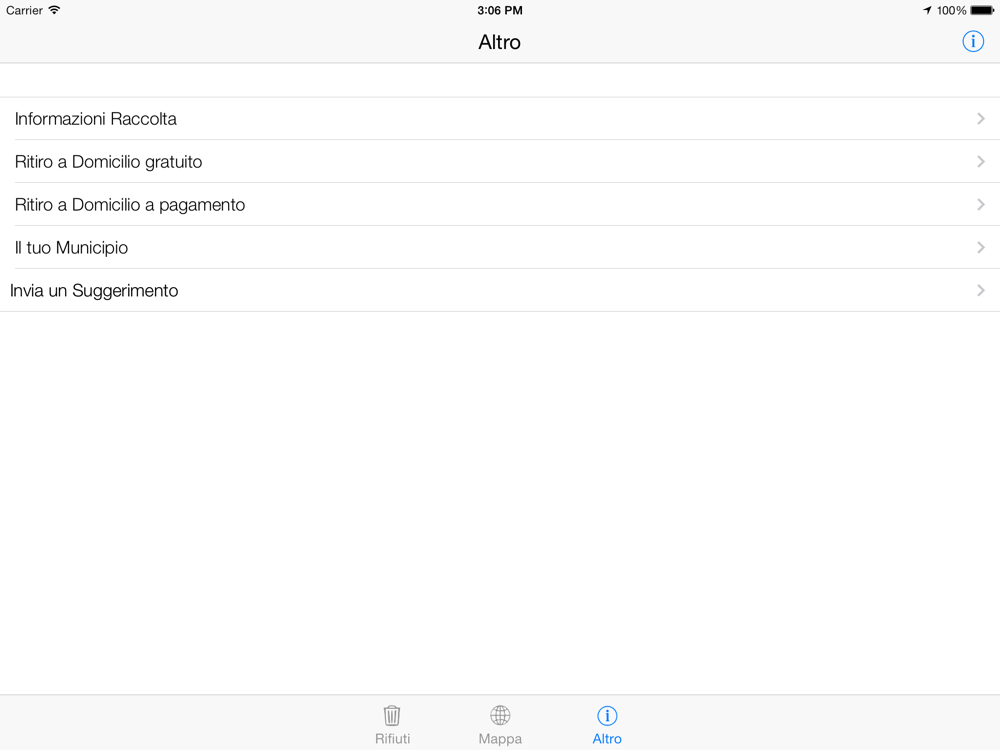Open Il tuo Municipio entry
The width and height of the screenshot is (1000, 750).
(x=500, y=247)
